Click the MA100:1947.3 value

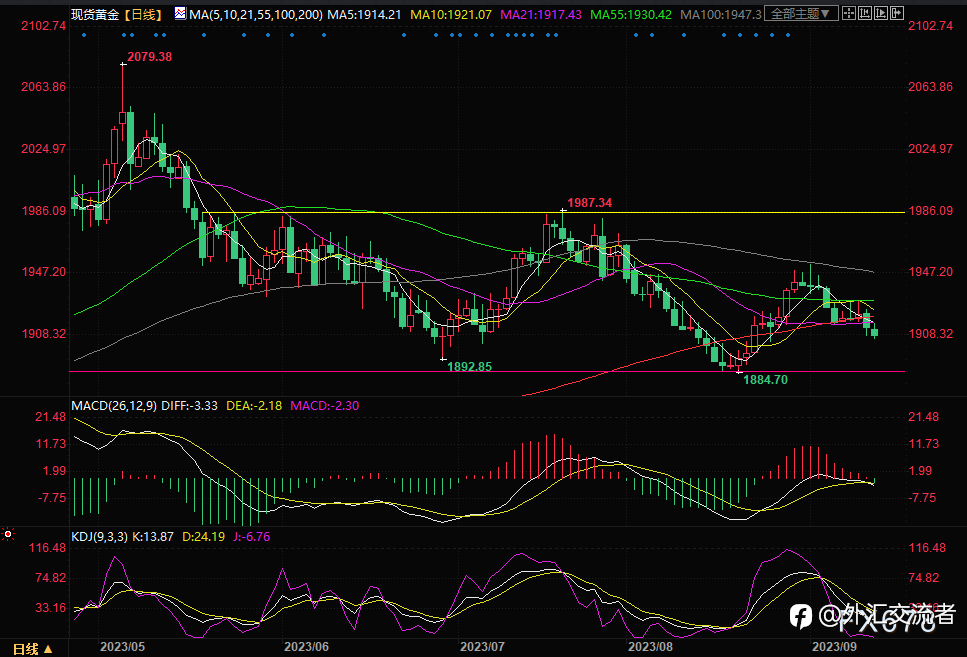tap(721, 14)
